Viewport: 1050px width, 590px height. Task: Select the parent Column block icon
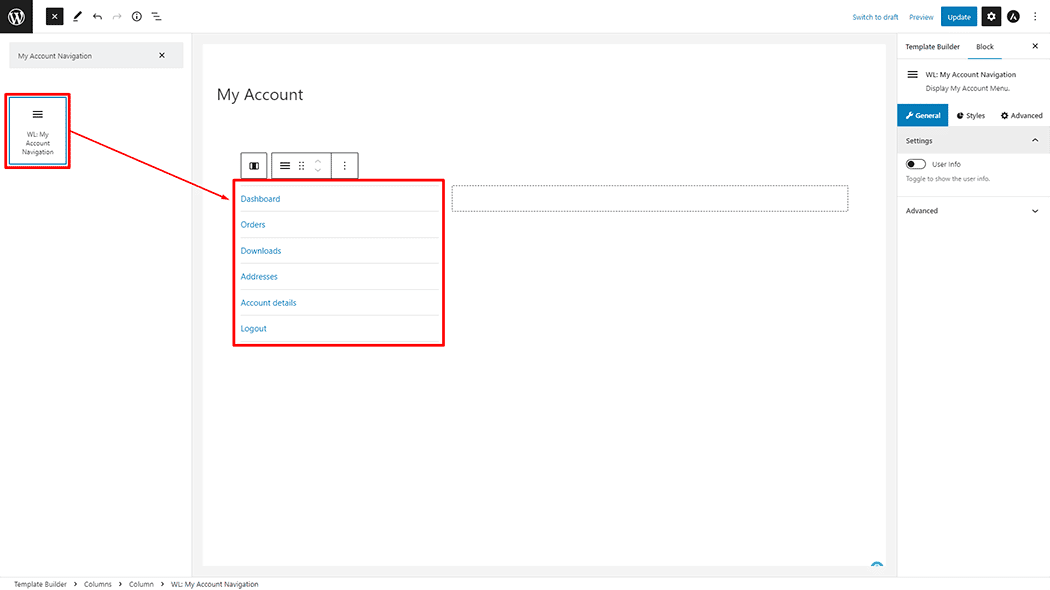click(254, 165)
